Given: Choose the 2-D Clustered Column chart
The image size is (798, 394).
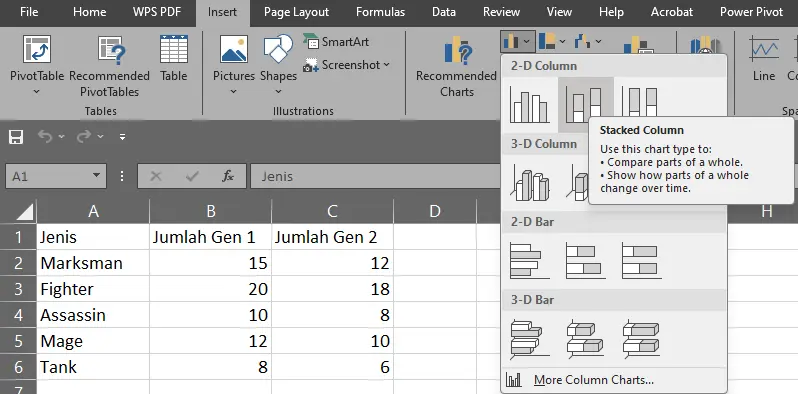Looking at the screenshot, I should click(529, 105).
